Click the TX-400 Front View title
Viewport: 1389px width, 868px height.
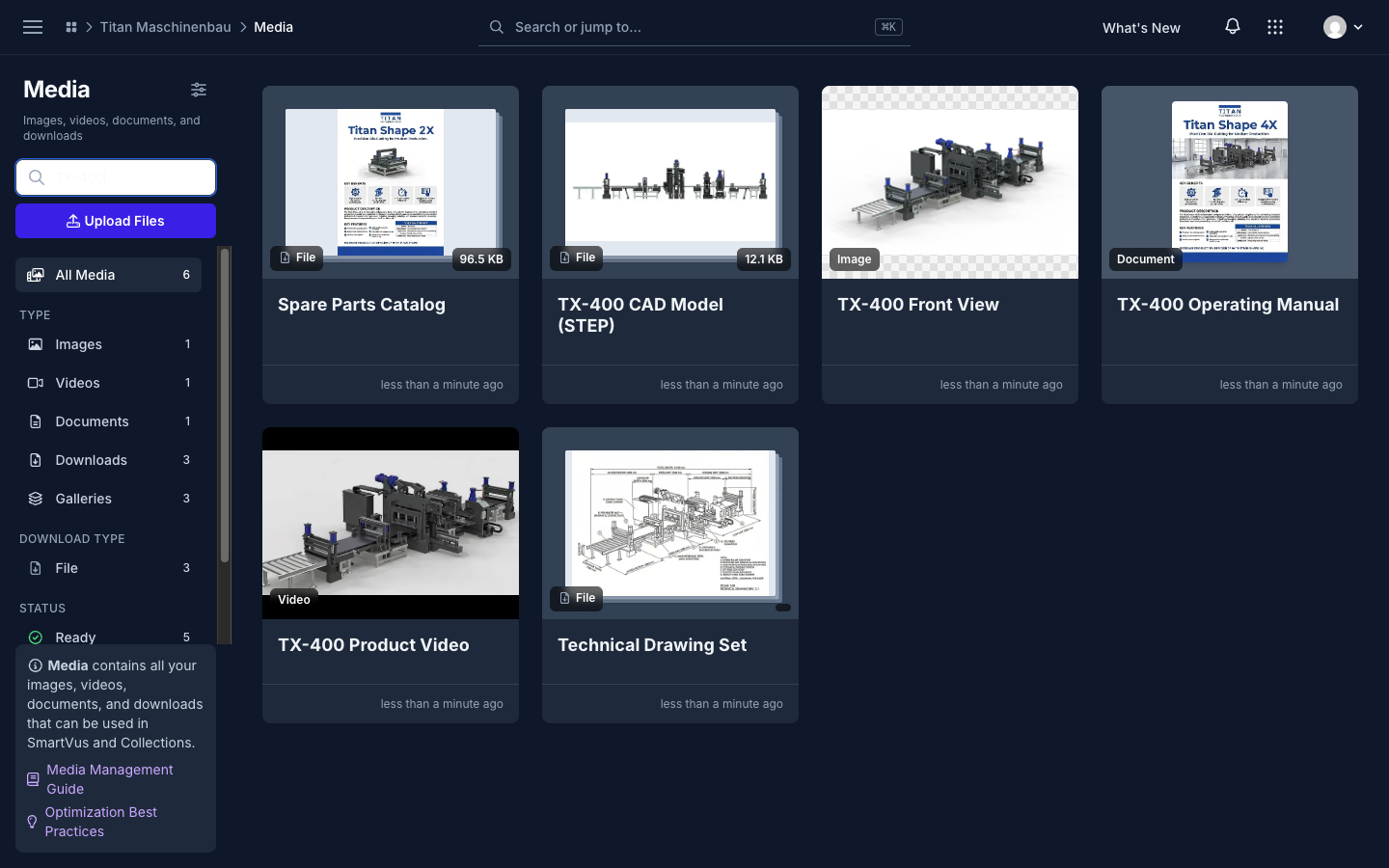point(918,305)
